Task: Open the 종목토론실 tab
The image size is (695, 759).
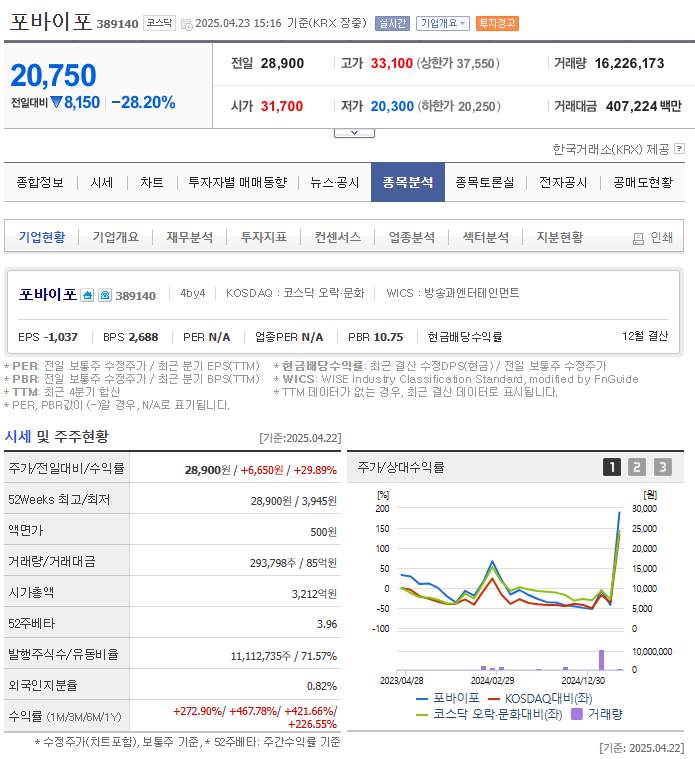Action: [x=484, y=182]
